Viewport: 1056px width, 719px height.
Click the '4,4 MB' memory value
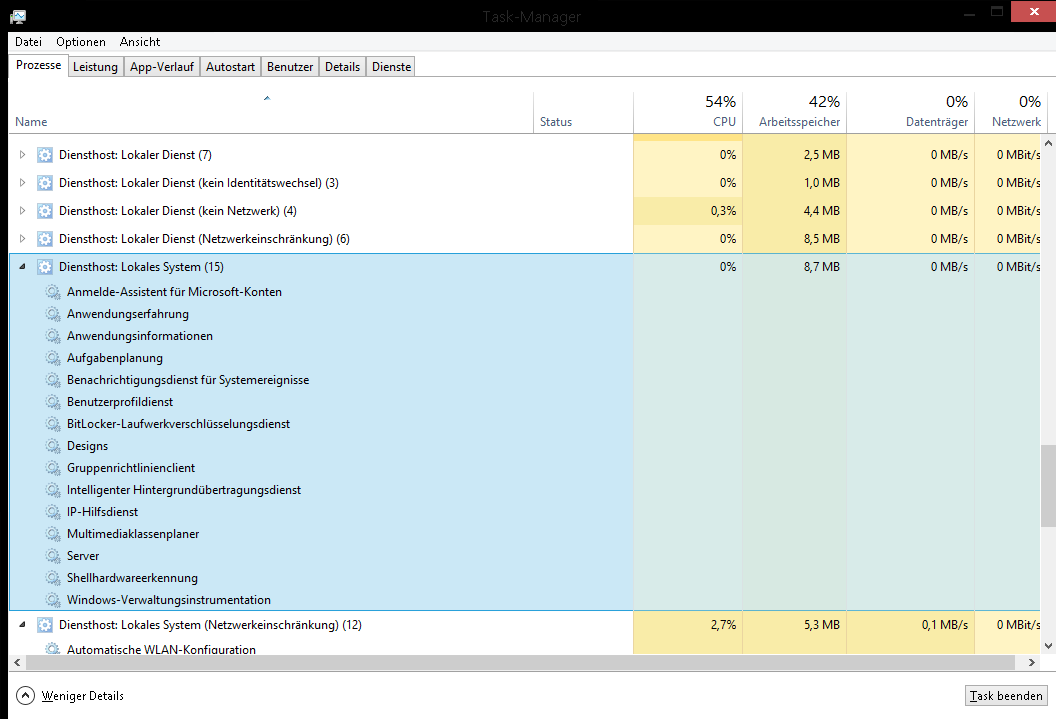(822, 211)
